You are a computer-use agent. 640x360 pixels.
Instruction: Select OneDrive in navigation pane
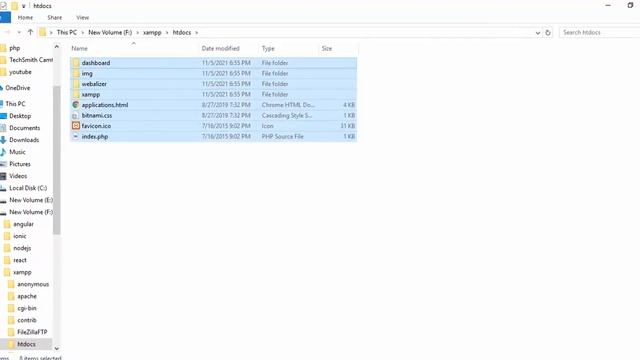(x=18, y=88)
